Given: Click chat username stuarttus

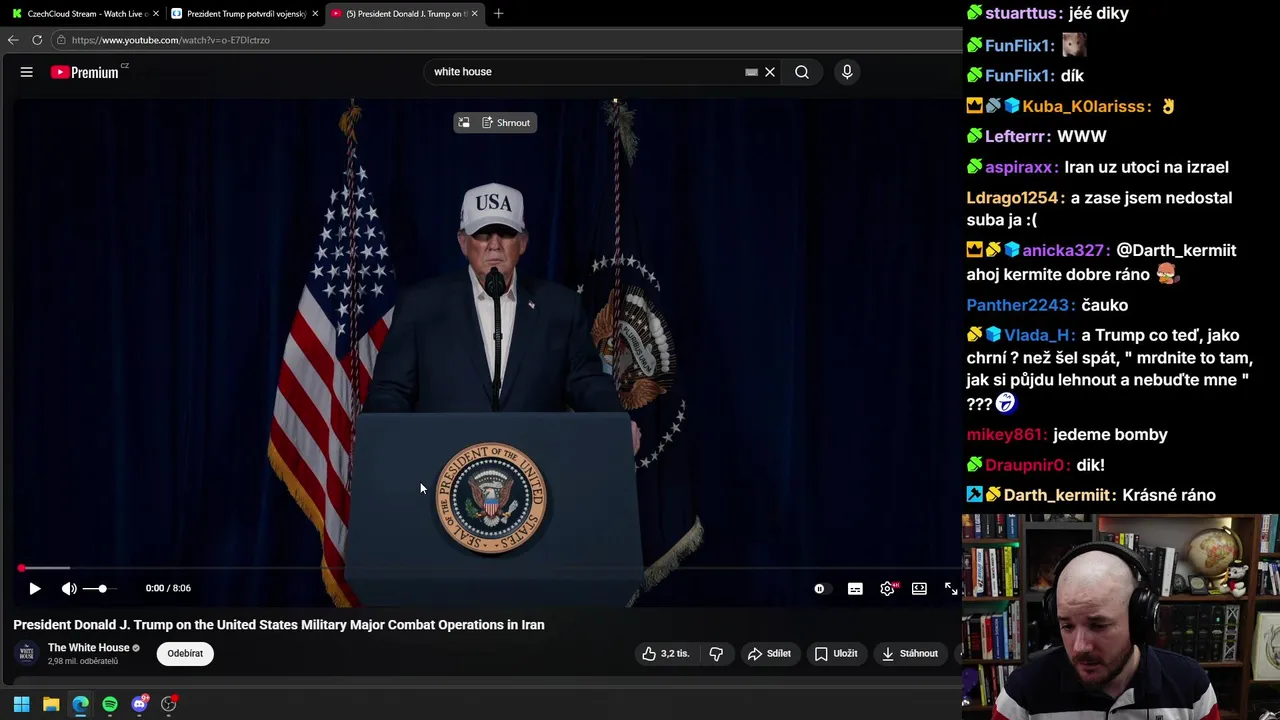Looking at the screenshot, I should (1020, 14).
